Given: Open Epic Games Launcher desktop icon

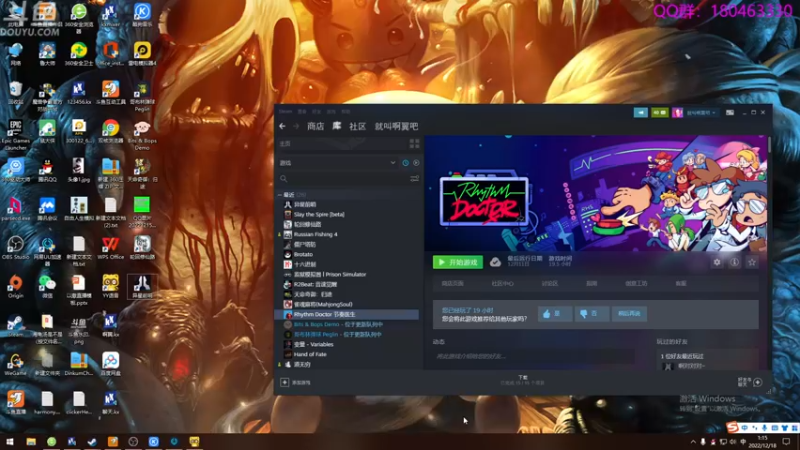Looking at the screenshot, I should coord(15,134).
